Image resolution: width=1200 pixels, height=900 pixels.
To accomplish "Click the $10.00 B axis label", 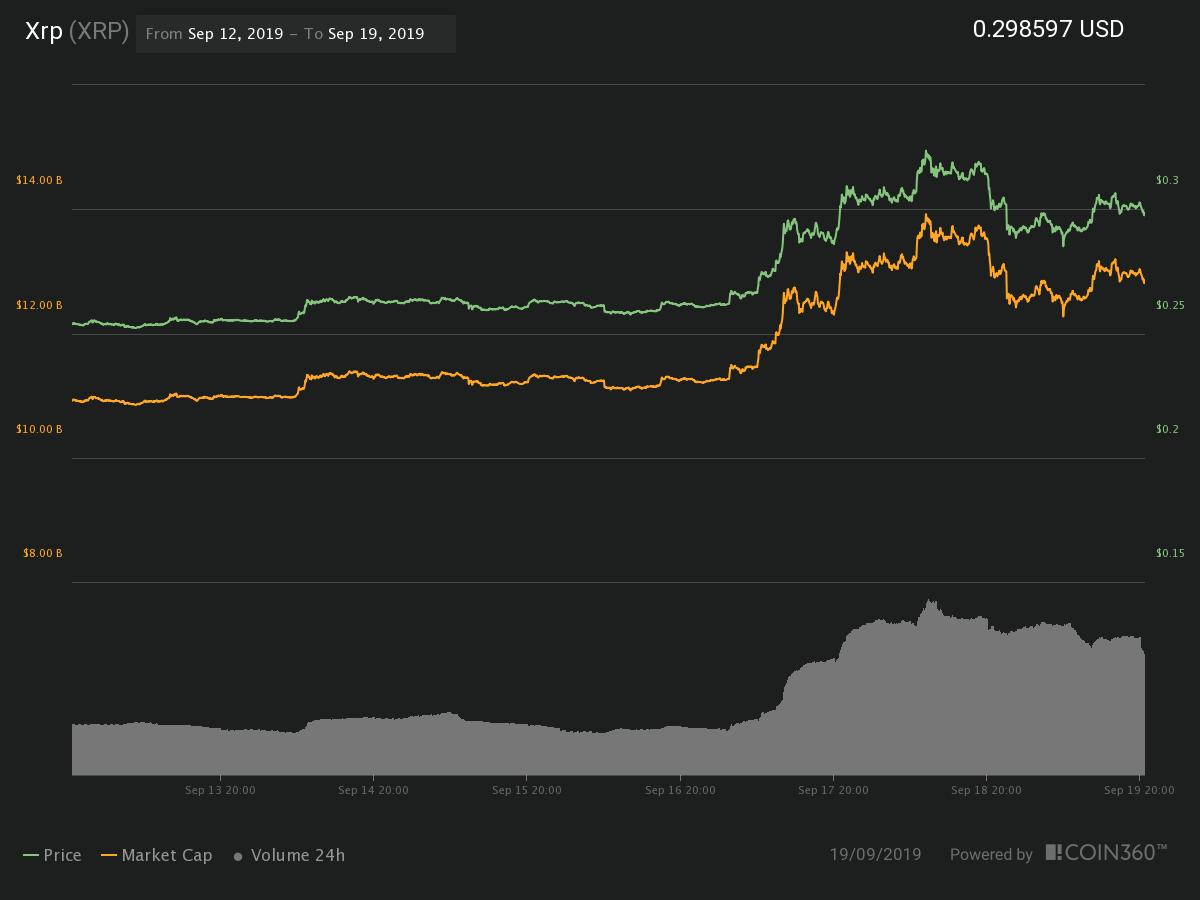I will click(39, 429).
